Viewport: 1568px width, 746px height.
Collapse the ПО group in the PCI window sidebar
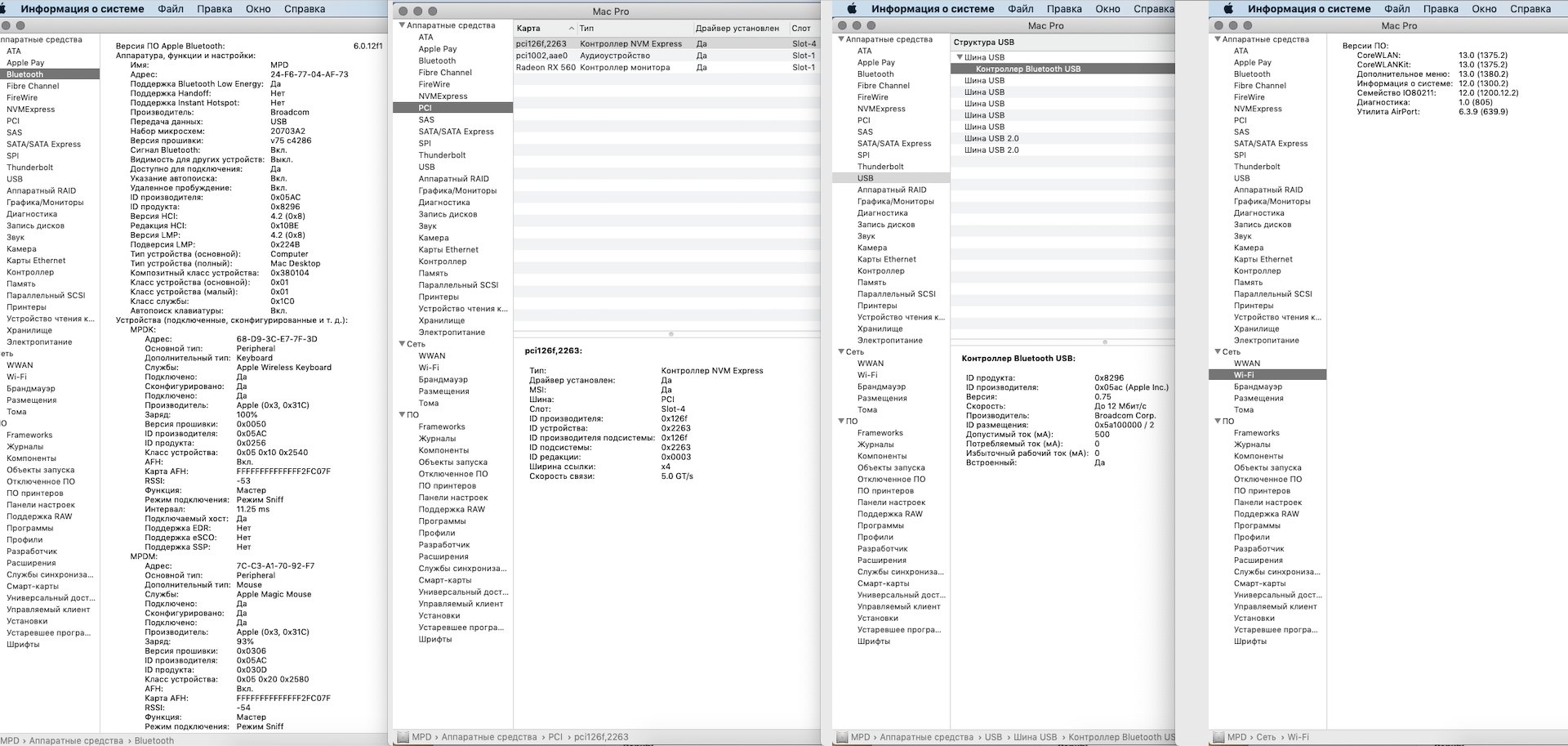tap(402, 415)
